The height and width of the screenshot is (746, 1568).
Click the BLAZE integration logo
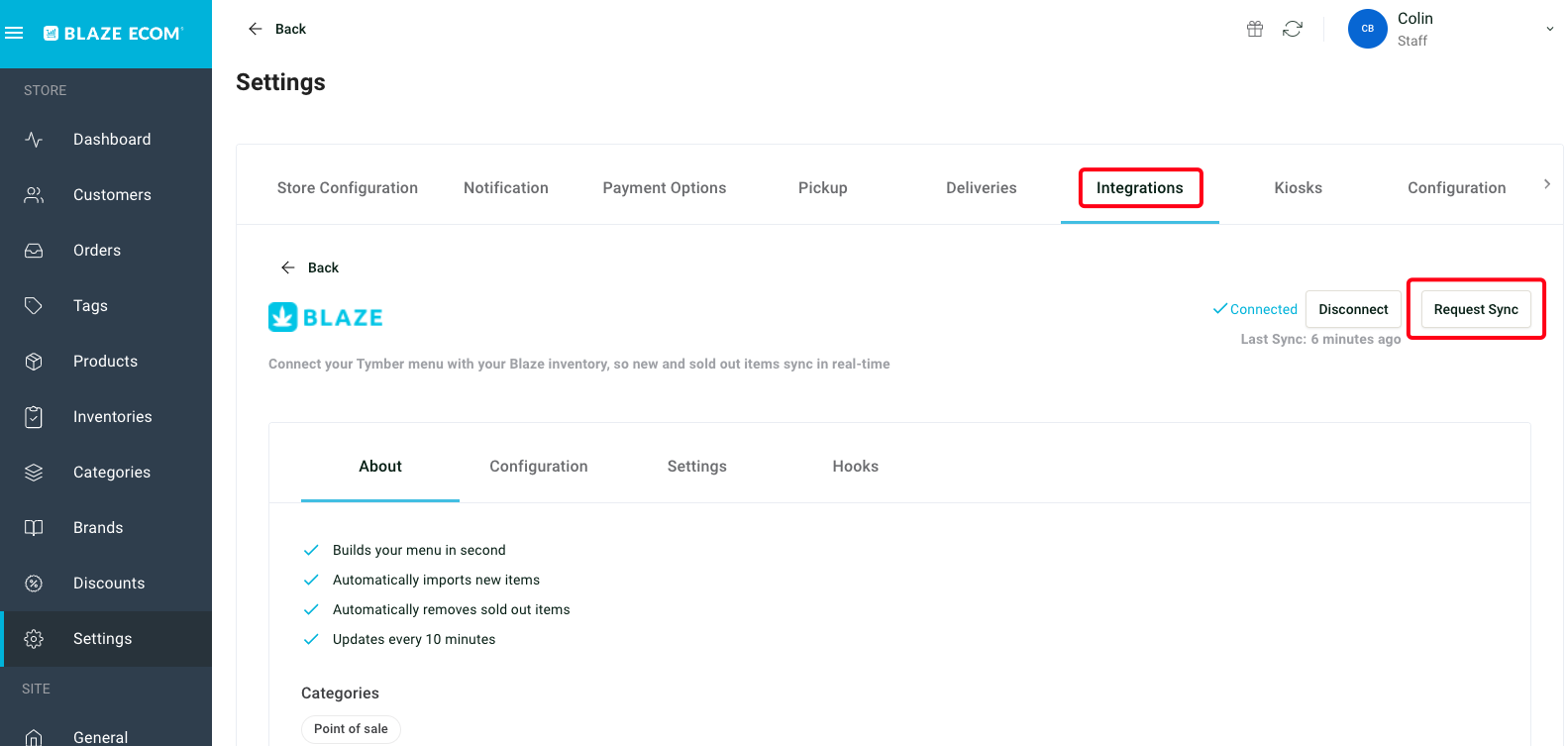tap(326, 317)
